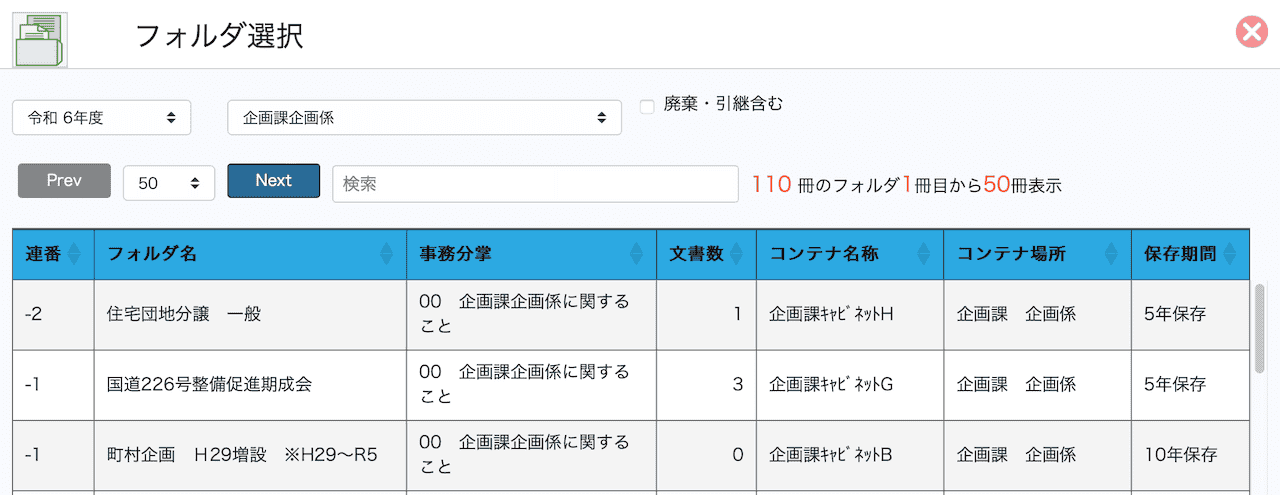Click sort arrows in 事務分掌 header
The height and width of the screenshot is (495, 1280).
636,254
